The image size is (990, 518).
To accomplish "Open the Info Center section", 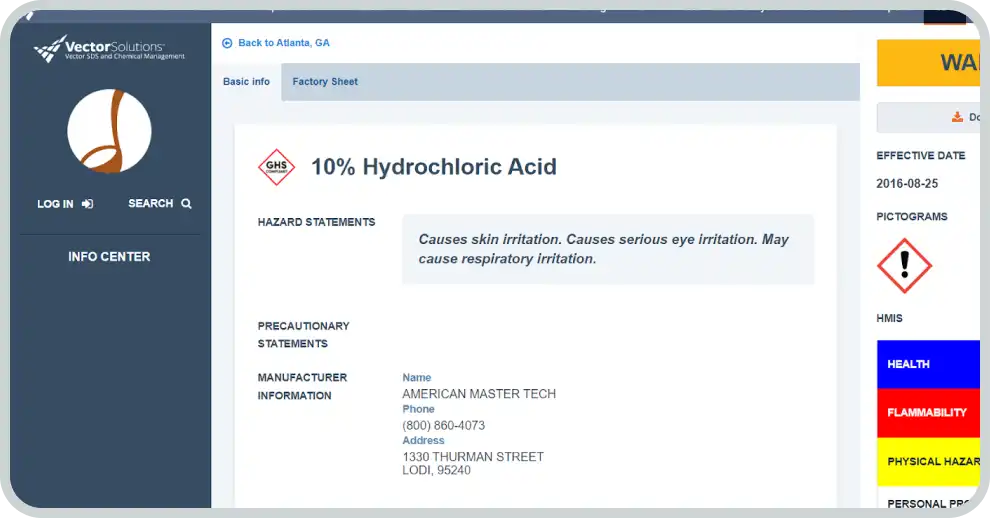I will (x=109, y=257).
